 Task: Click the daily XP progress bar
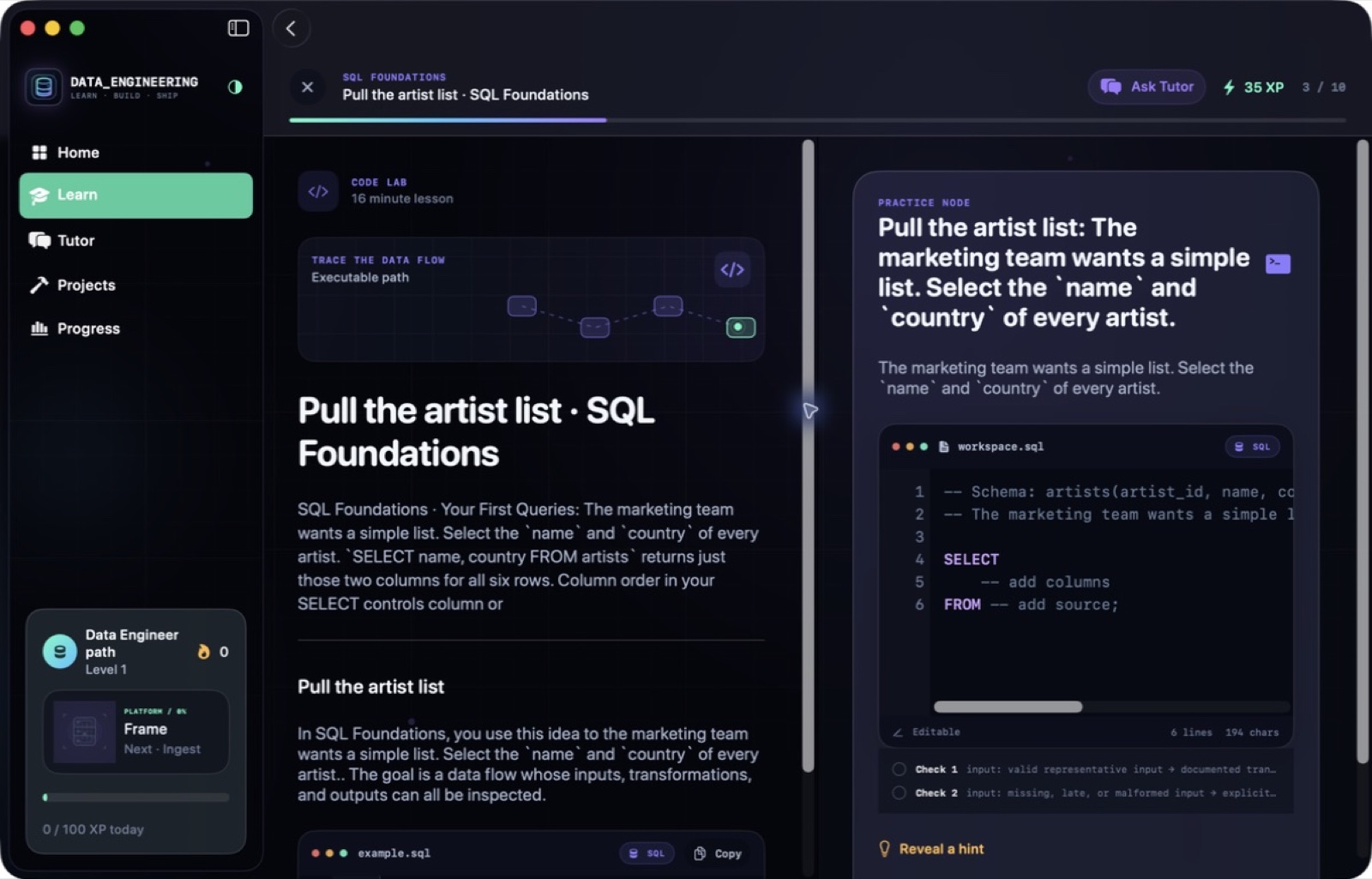(x=135, y=797)
